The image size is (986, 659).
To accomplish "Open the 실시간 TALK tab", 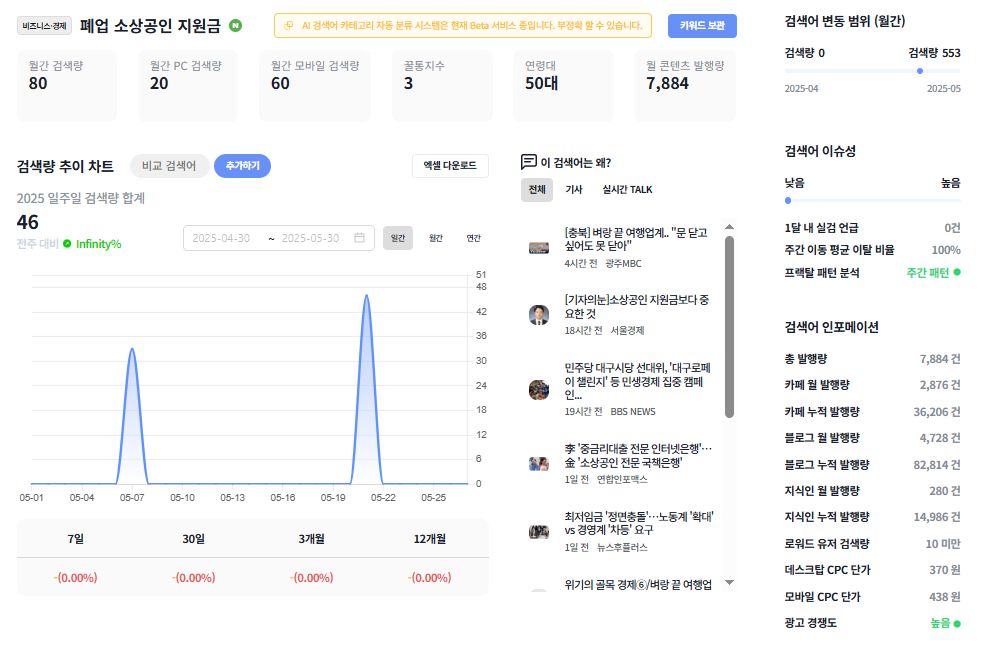I will [627, 189].
